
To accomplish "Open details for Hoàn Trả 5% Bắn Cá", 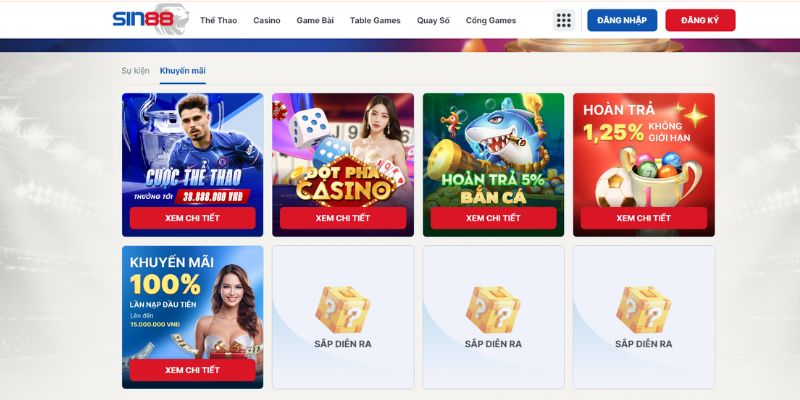I will coord(493,218).
